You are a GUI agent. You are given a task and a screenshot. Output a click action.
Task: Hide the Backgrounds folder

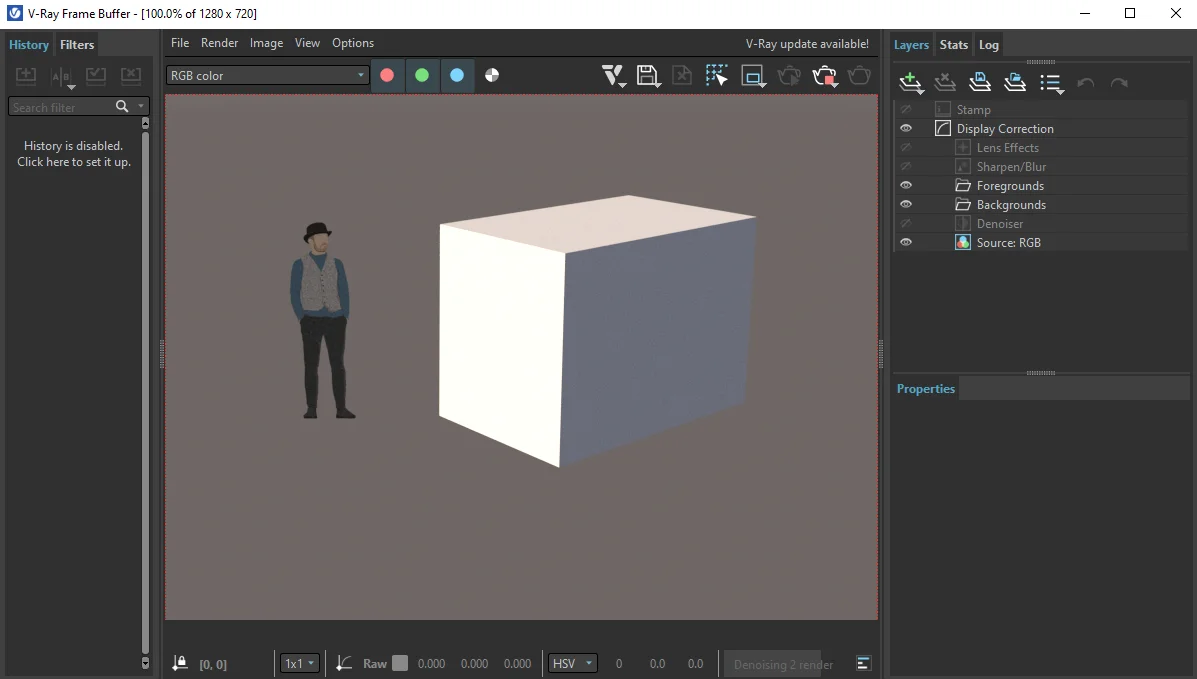tap(906, 204)
